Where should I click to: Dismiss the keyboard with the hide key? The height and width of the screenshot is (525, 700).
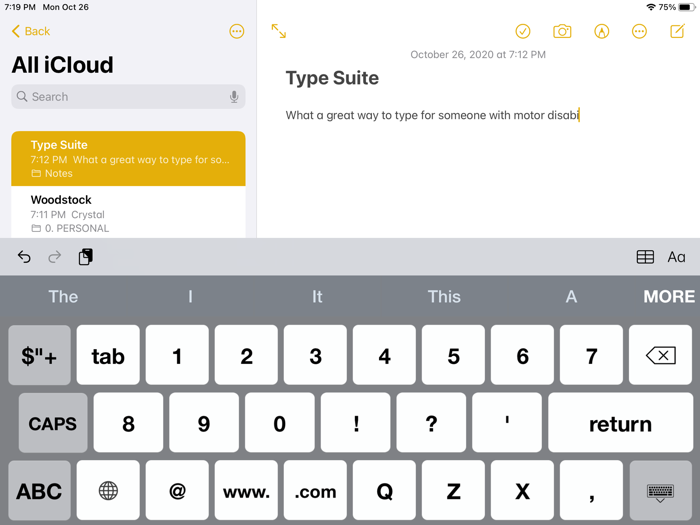tap(660, 491)
